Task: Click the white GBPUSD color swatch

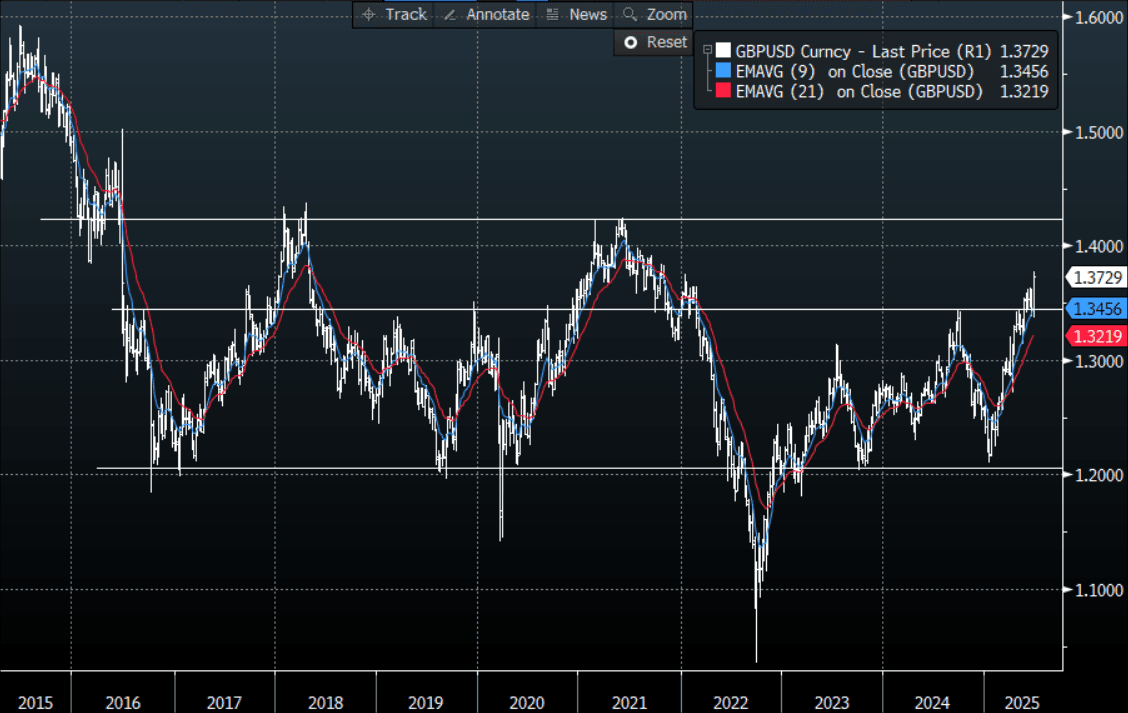Action: [x=723, y=50]
